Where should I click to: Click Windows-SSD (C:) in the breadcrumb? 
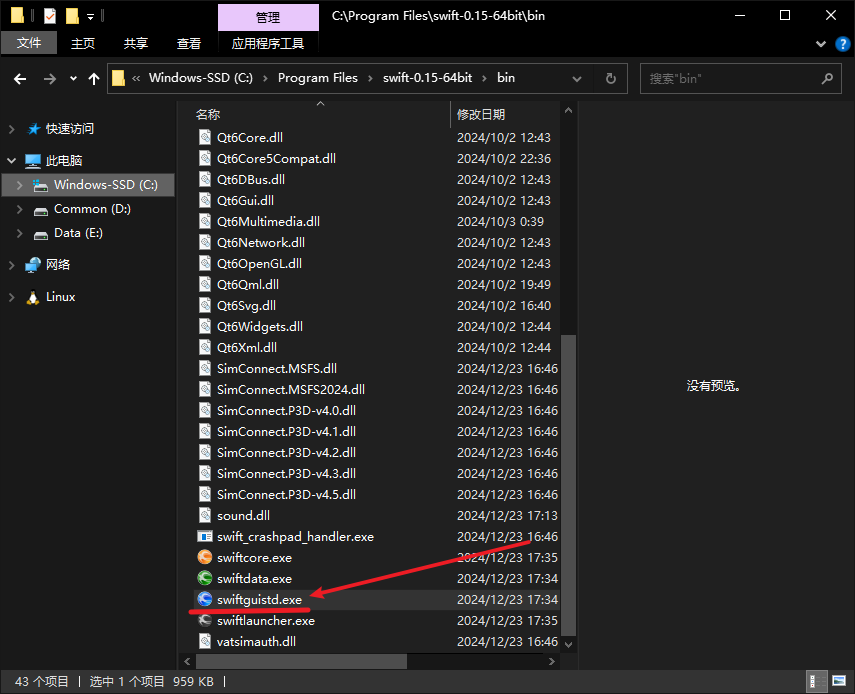(x=201, y=78)
